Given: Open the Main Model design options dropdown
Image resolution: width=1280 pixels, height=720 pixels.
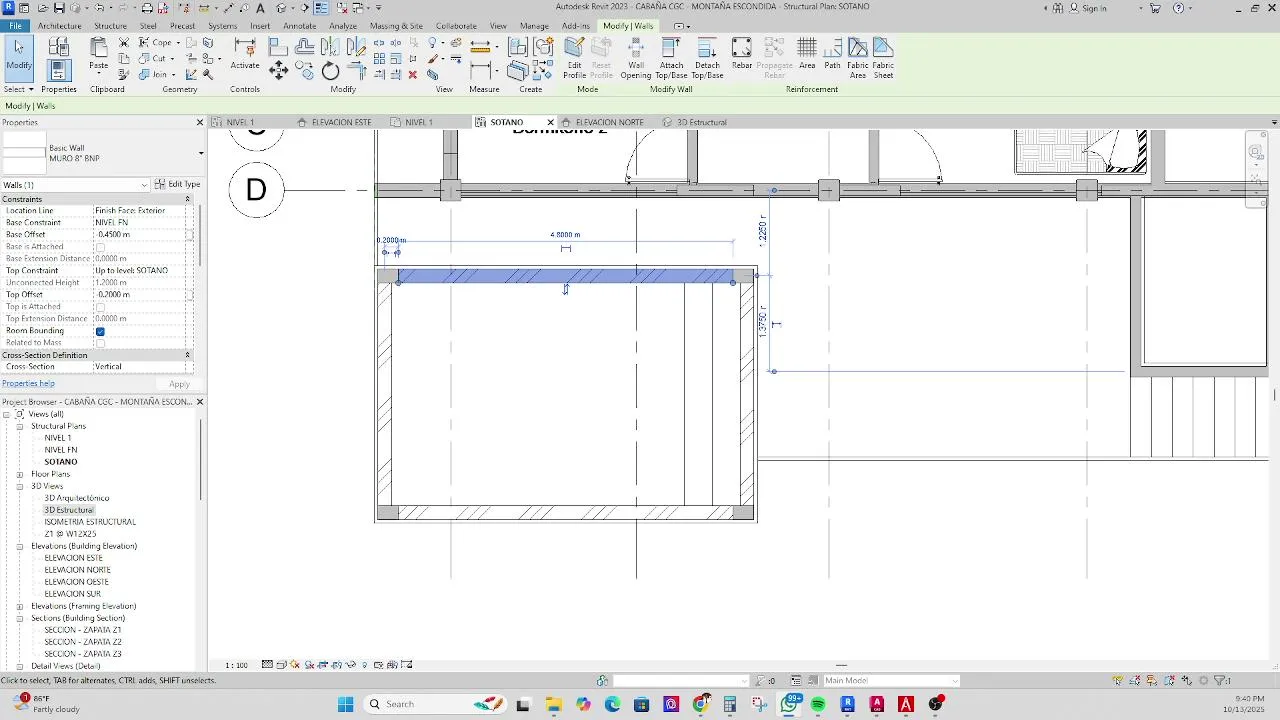Looking at the screenshot, I should 890,681.
